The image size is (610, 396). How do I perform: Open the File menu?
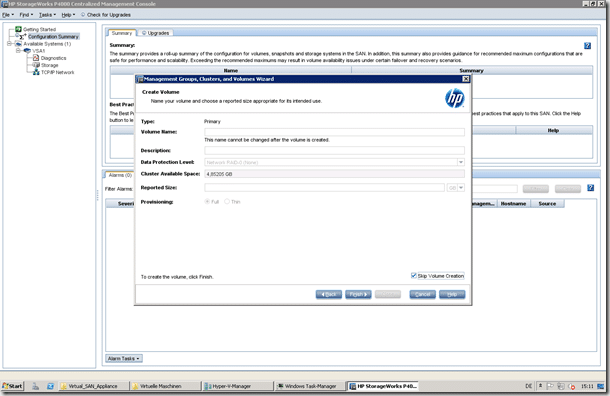[8, 15]
